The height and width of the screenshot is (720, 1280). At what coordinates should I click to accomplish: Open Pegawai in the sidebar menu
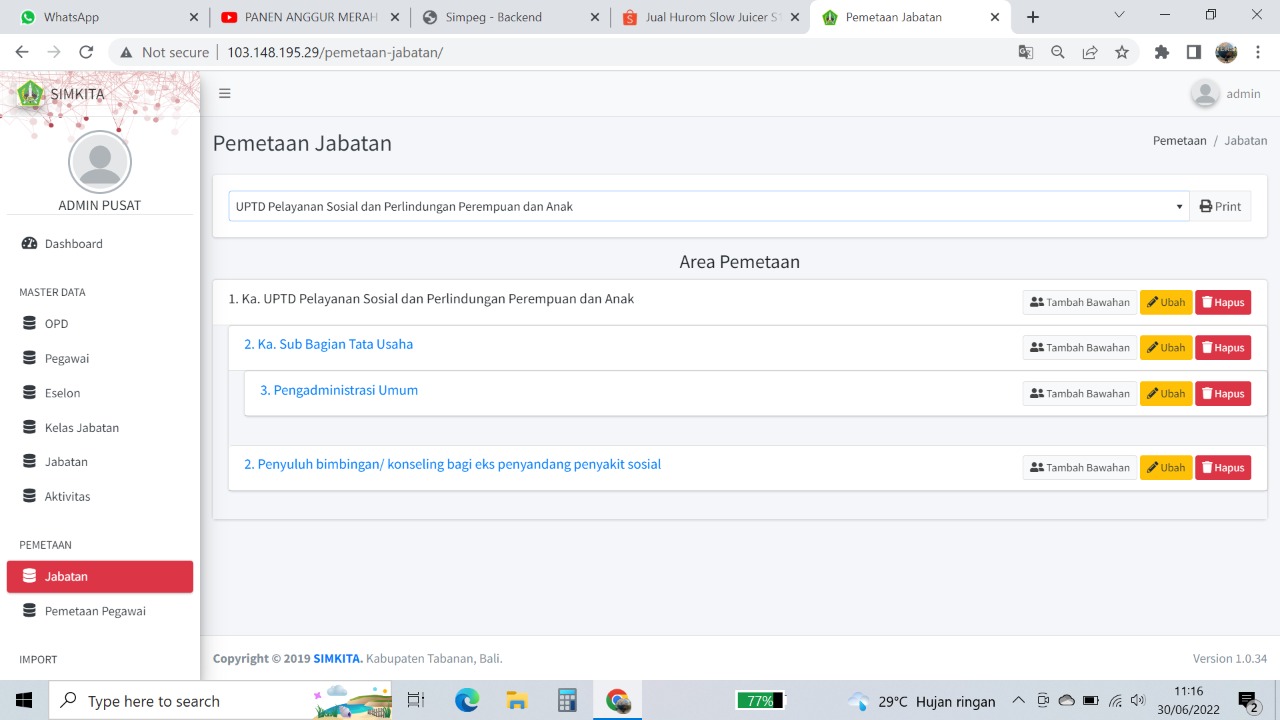[x=67, y=358]
